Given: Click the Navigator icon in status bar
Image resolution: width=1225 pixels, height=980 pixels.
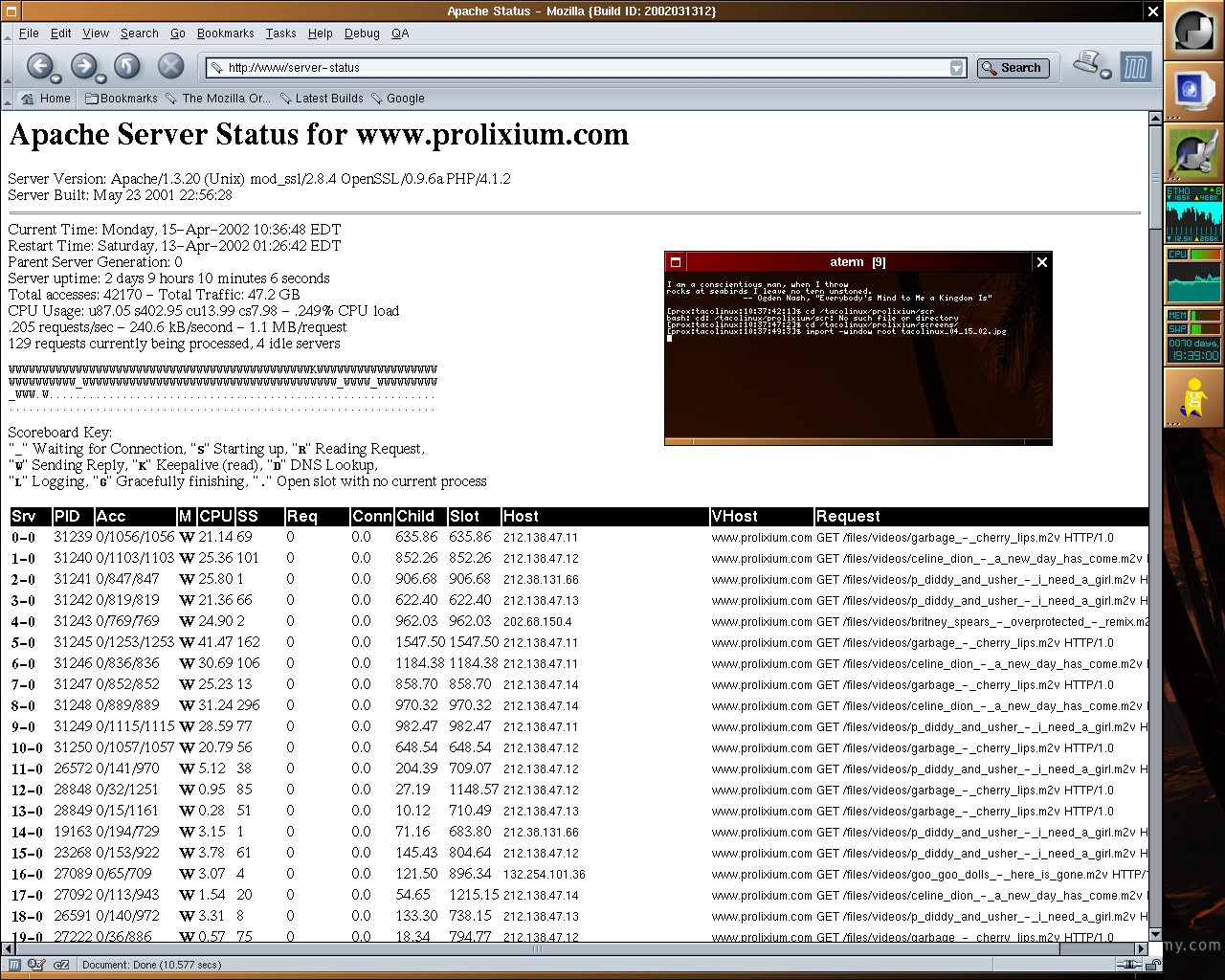Looking at the screenshot, I should point(16,965).
